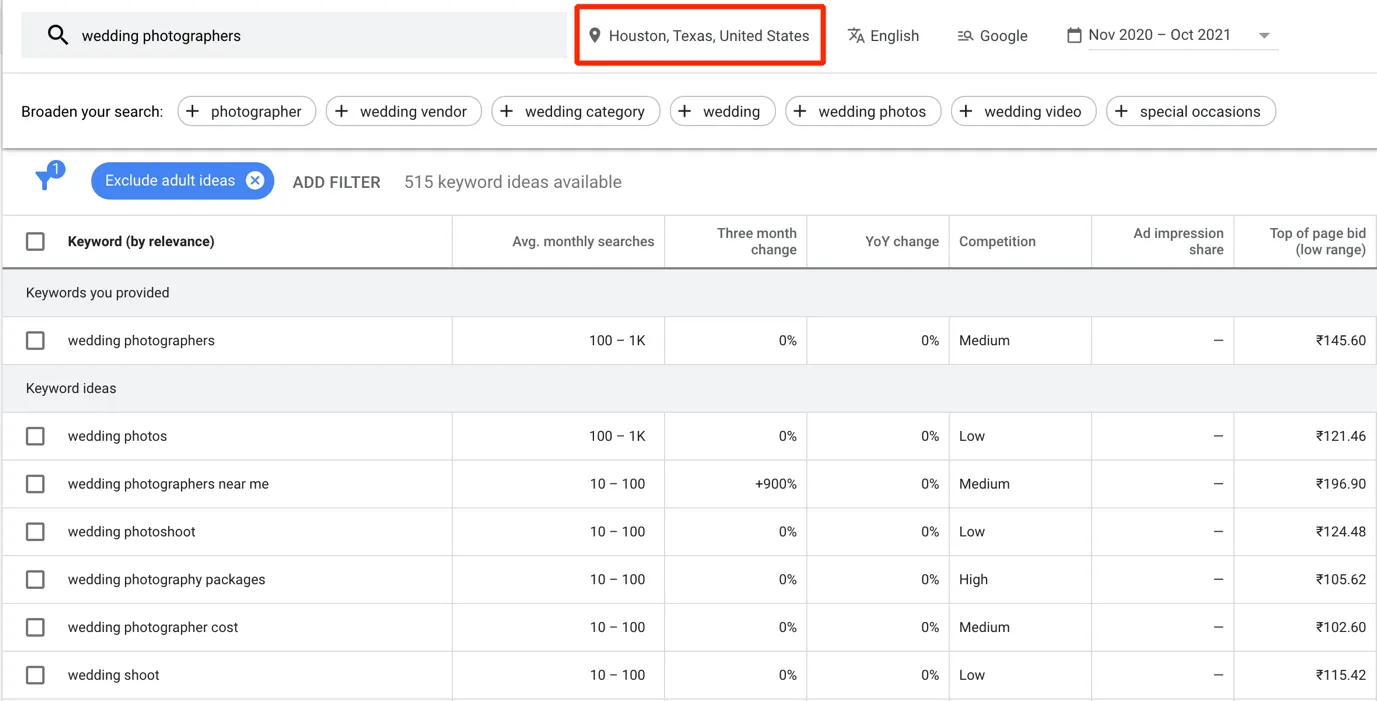Open the Houston, Texas location selector
This screenshot has width=1377, height=701.
[708, 36]
